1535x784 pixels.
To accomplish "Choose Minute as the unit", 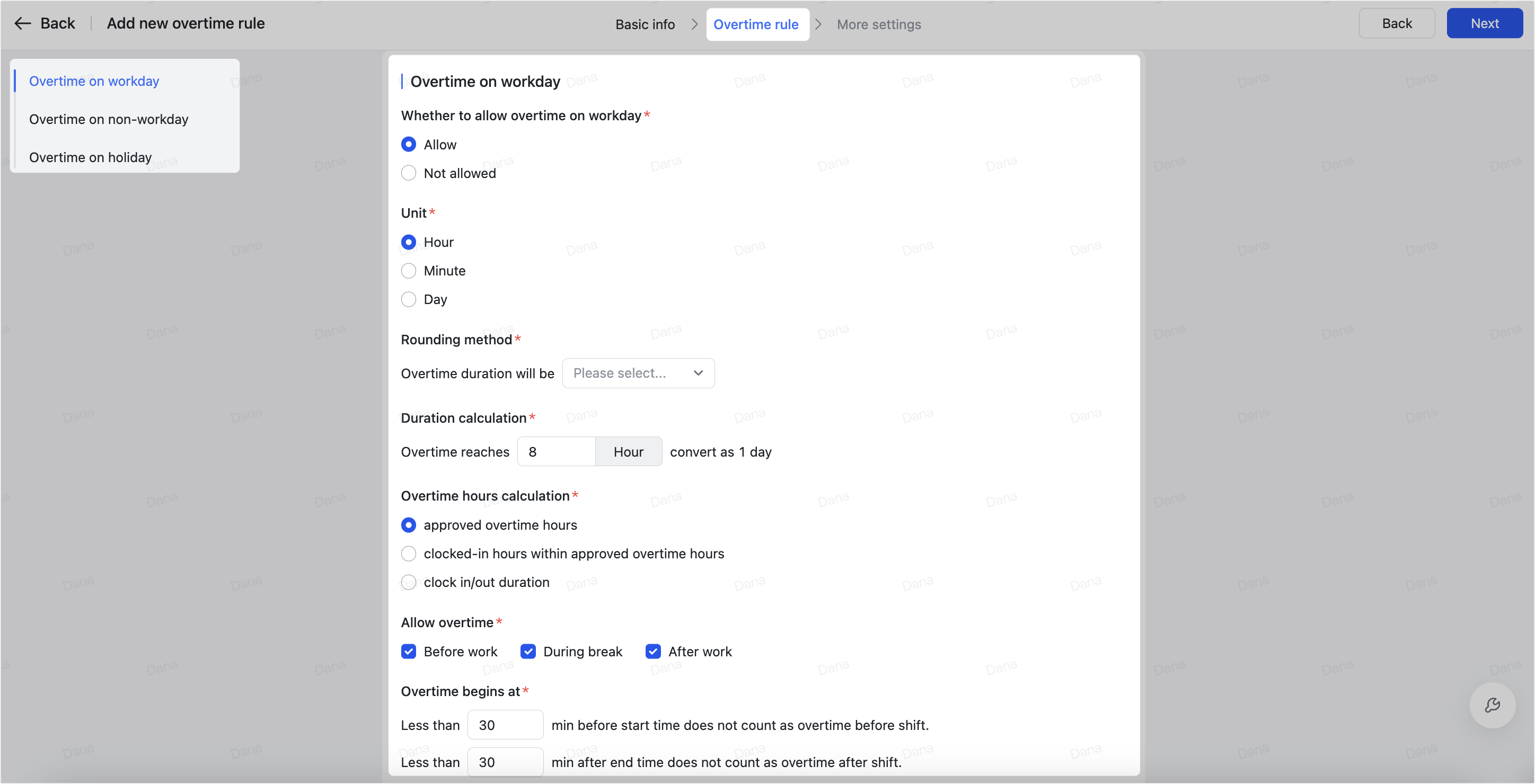I will pos(409,271).
